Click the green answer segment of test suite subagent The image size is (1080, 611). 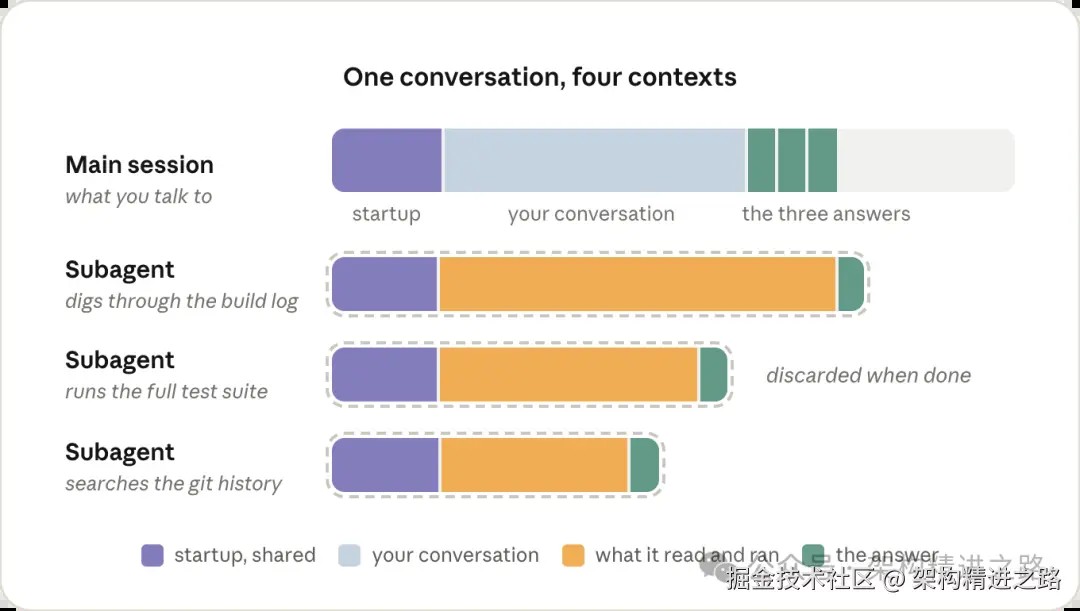pyautogui.click(x=714, y=375)
